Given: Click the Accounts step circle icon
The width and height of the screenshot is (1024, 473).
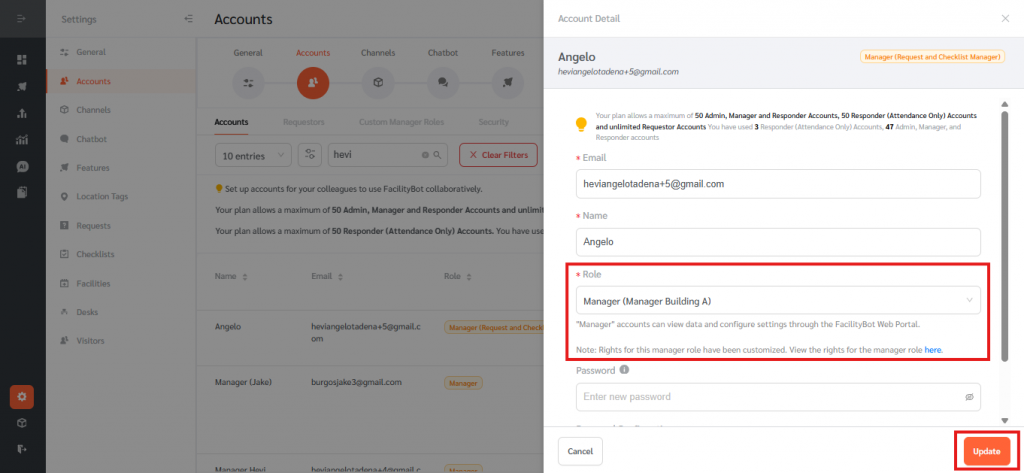Looking at the screenshot, I should [x=312, y=82].
